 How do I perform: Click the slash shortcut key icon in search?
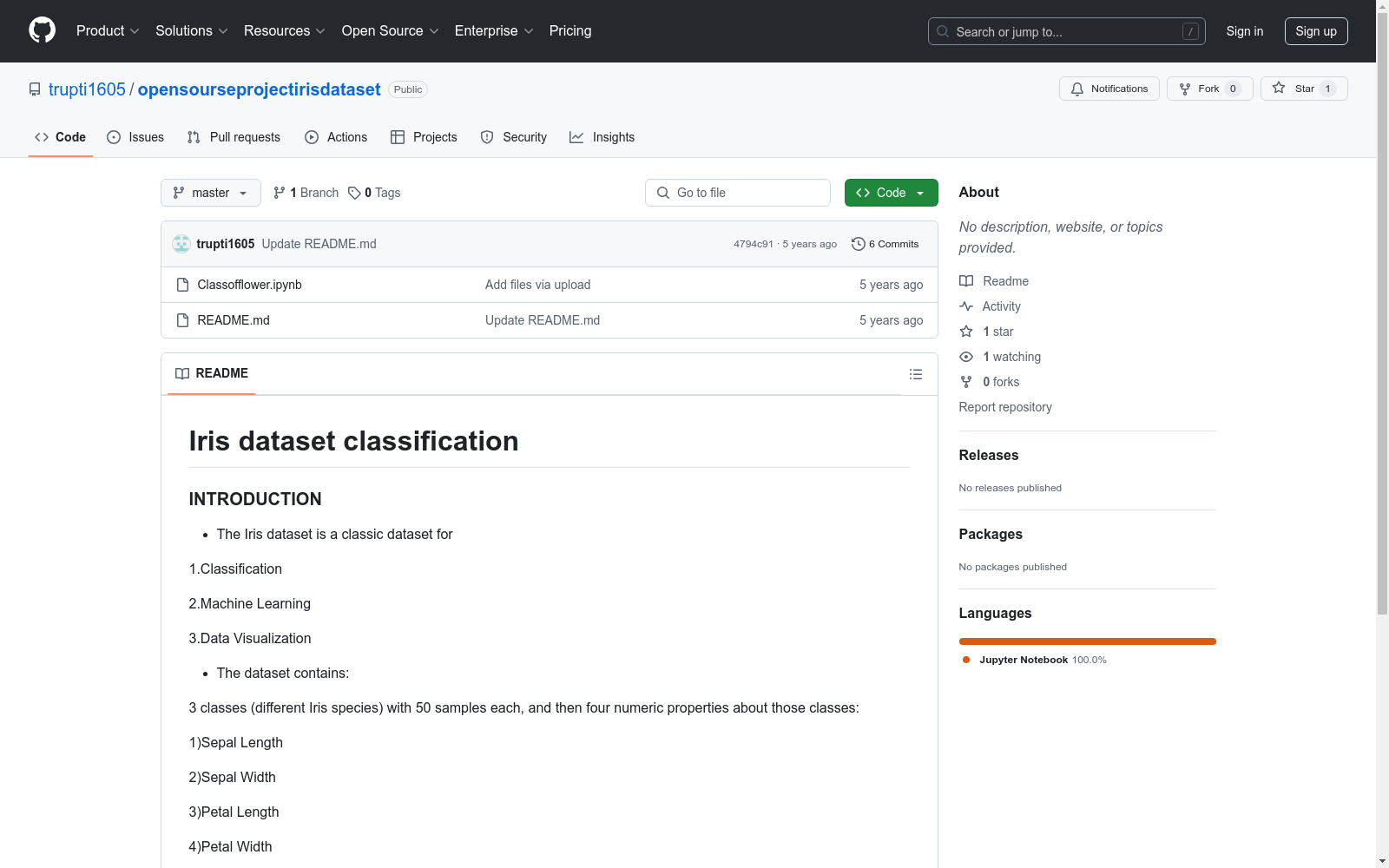click(1190, 31)
